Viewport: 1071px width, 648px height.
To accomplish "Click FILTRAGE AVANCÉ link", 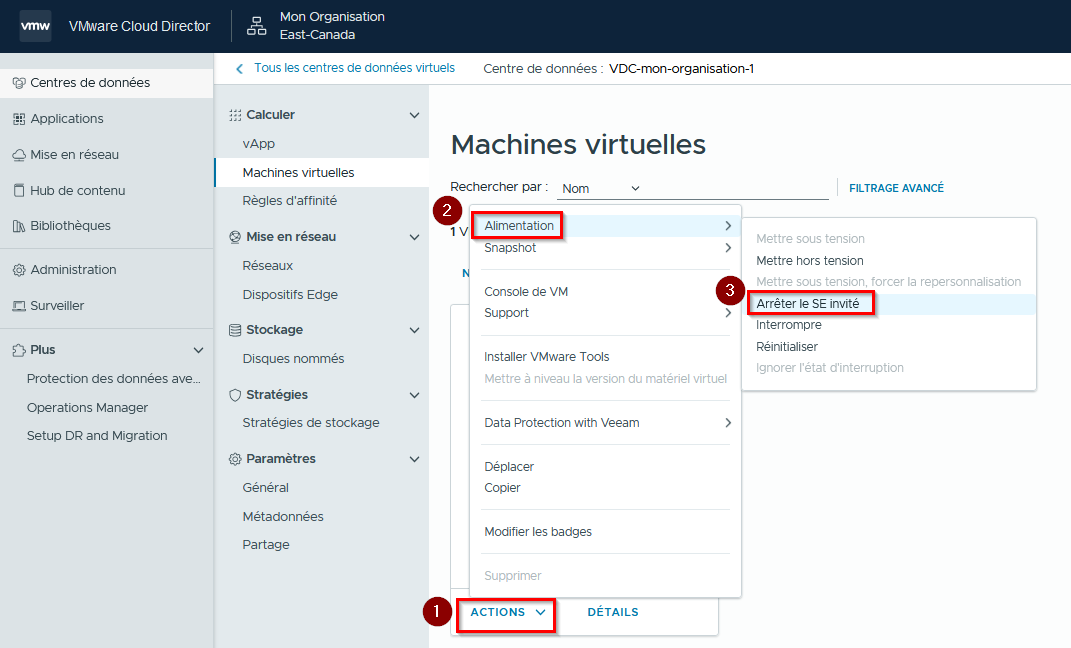I will pyautogui.click(x=896, y=188).
